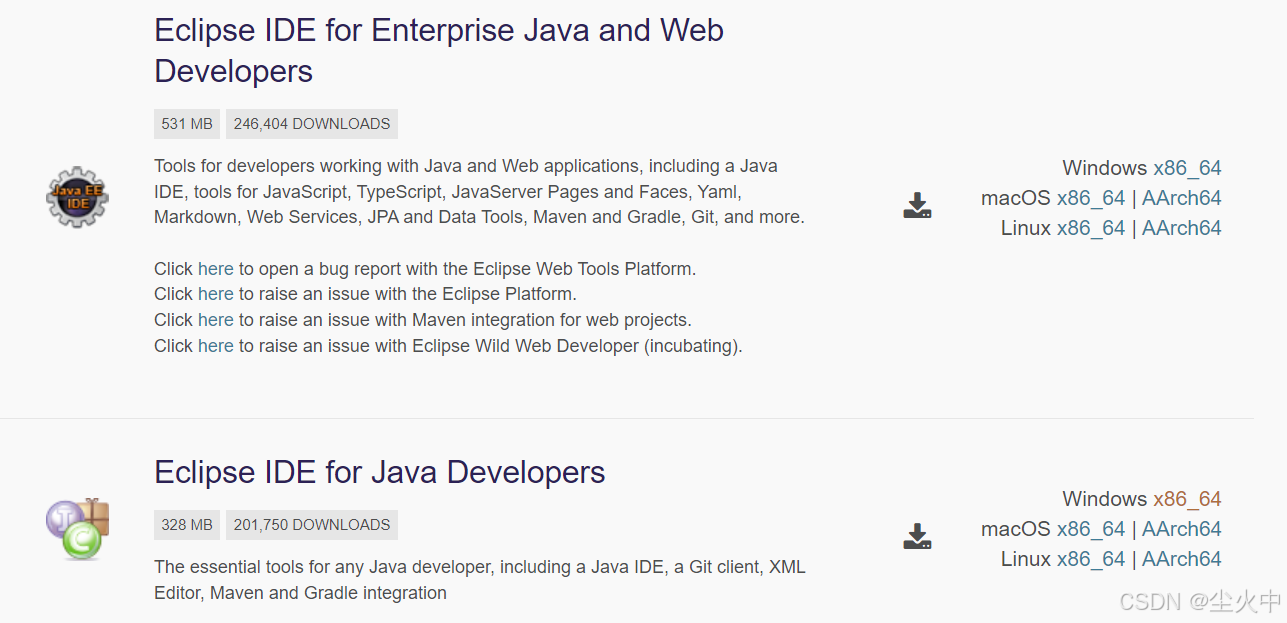Viewport: 1287px width, 623px height.
Task: Click the Java EE IDE gear icon
Action: tap(77, 197)
